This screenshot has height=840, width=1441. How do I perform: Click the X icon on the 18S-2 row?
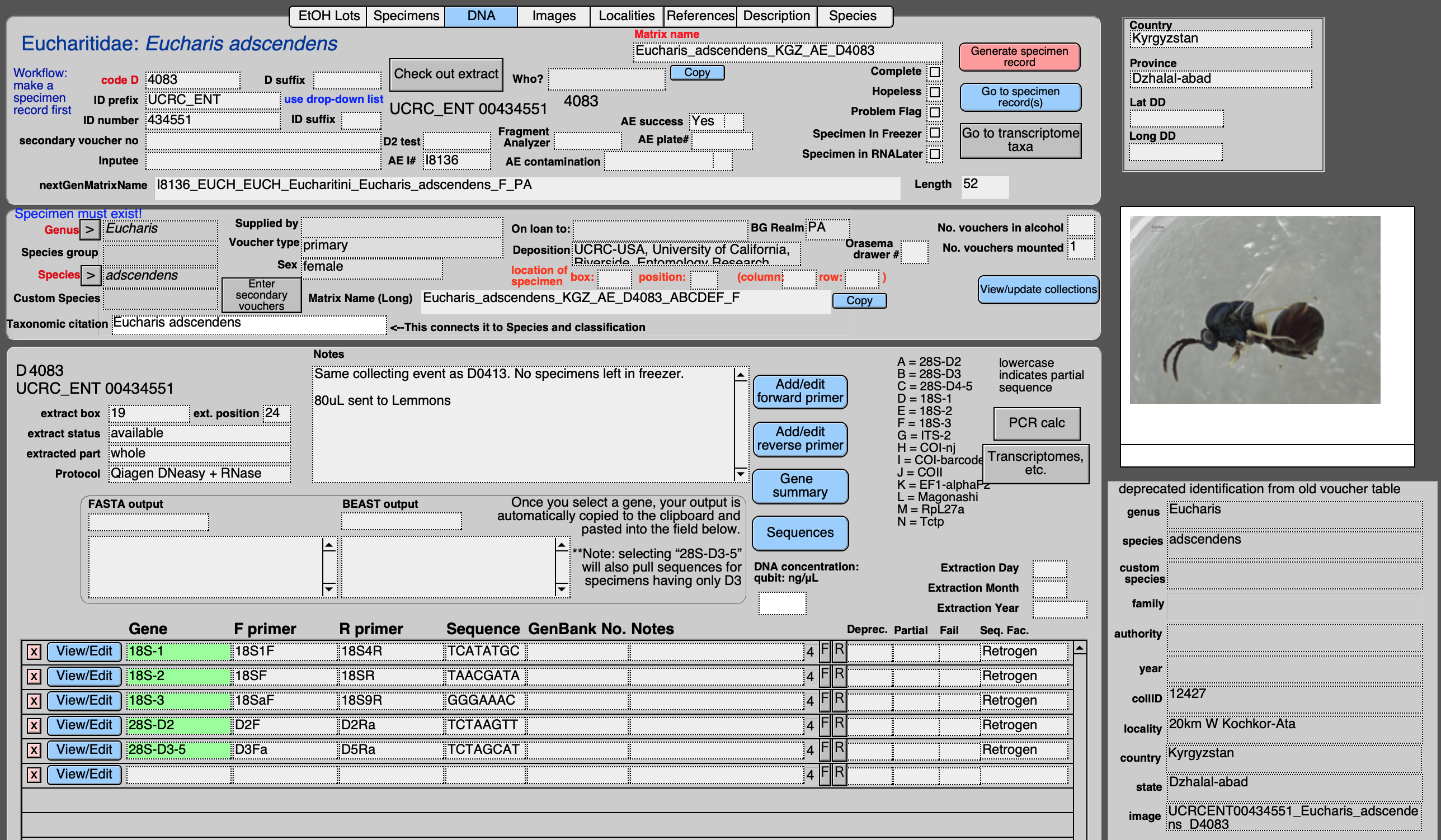[34, 677]
